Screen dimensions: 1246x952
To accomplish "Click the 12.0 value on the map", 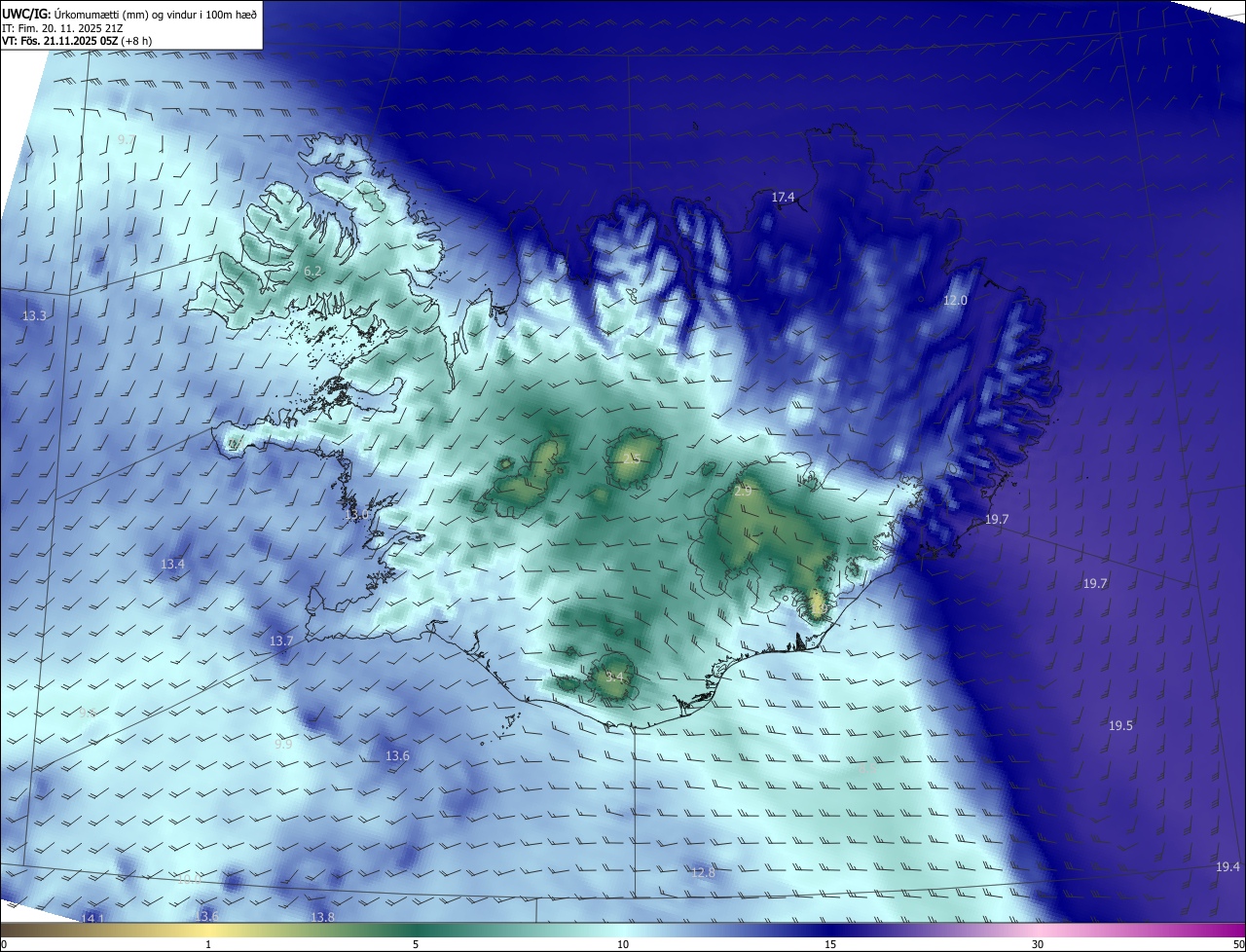I will pos(955,301).
